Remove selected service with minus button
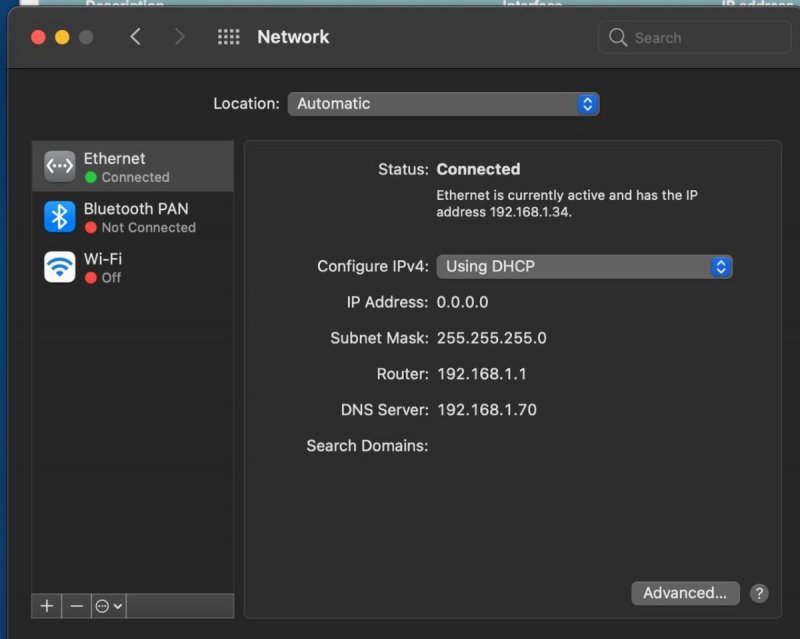Image resolution: width=800 pixels, height=639 pixels. pyautogui.click(x=76, y=606)
